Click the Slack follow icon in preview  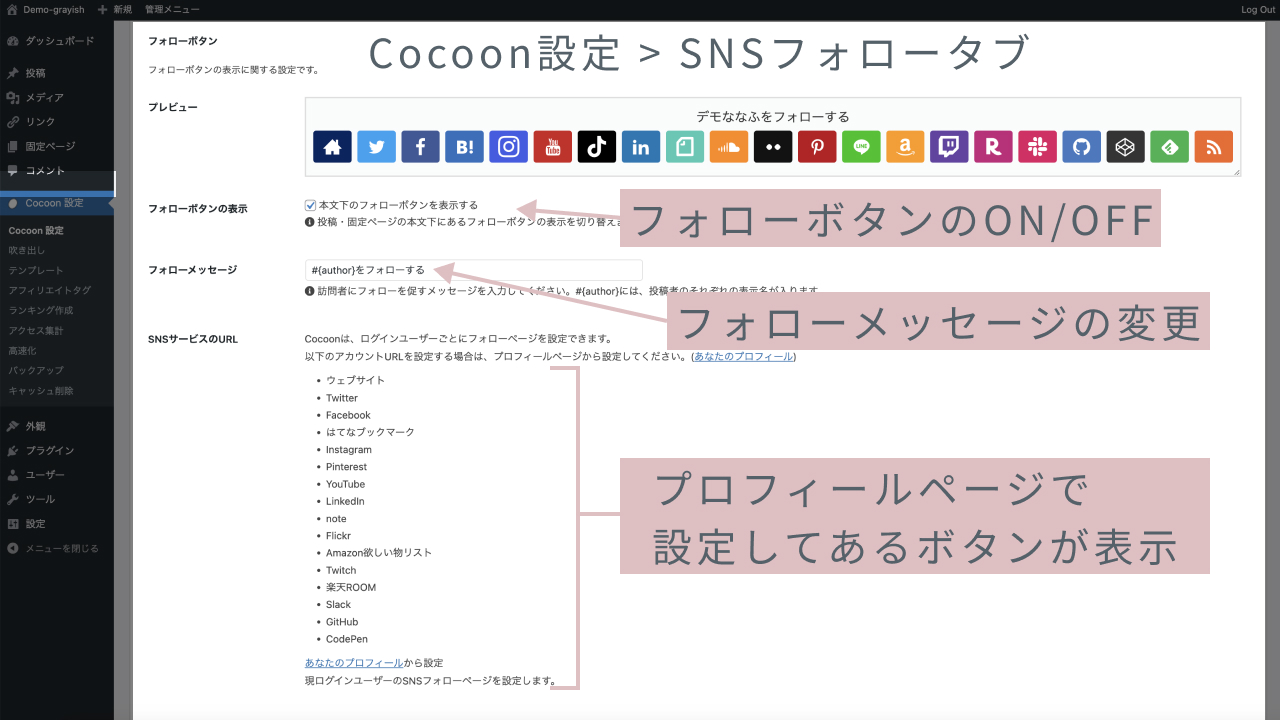(x=1037, y=147)
